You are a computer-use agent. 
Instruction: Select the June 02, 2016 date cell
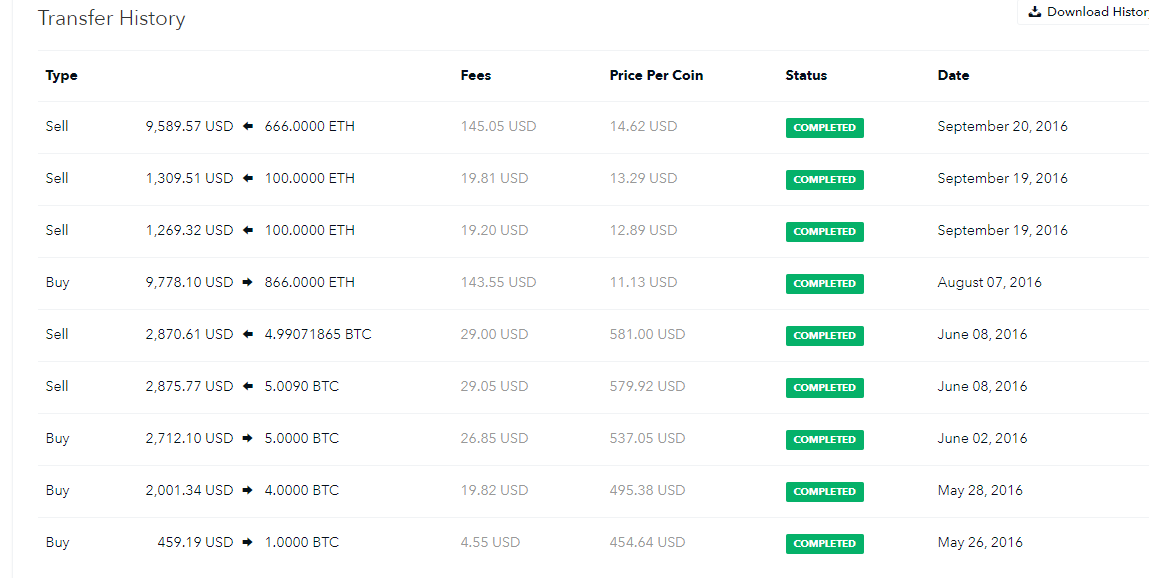982,439
